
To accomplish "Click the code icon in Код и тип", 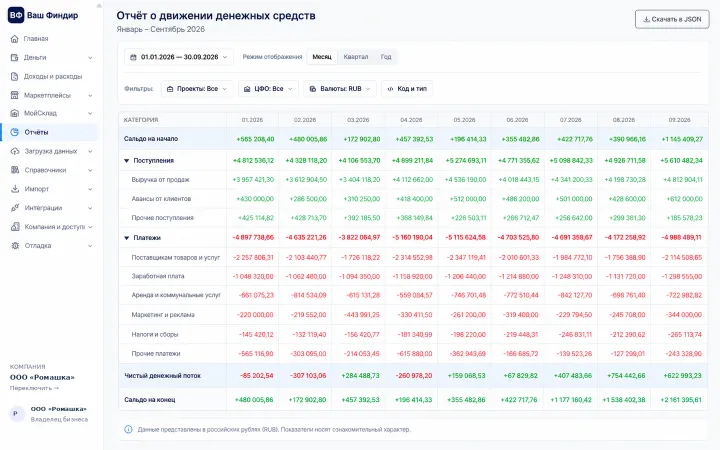I will [390, 89].
